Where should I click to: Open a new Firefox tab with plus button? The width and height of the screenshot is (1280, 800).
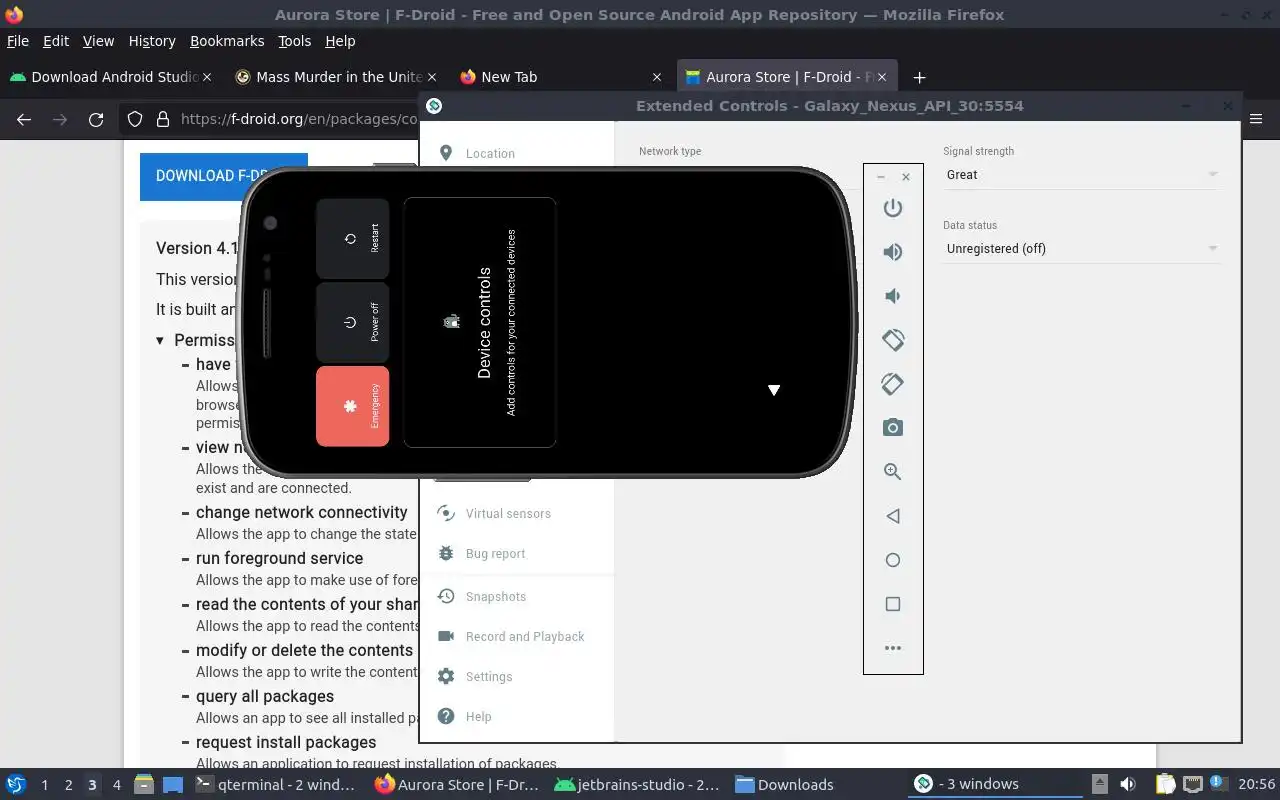pos(919,77)
